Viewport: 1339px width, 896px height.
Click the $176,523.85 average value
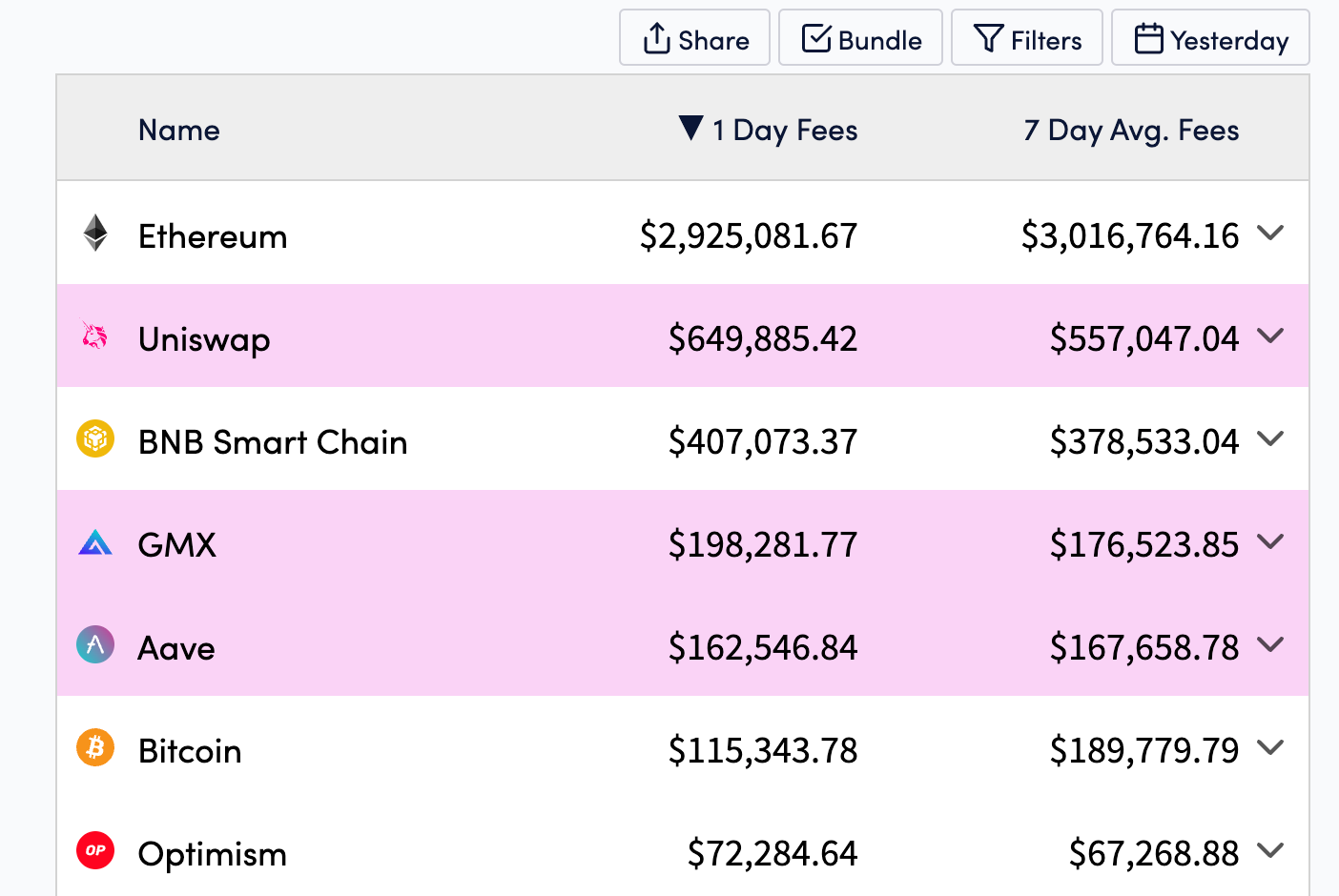point(1144,544)
